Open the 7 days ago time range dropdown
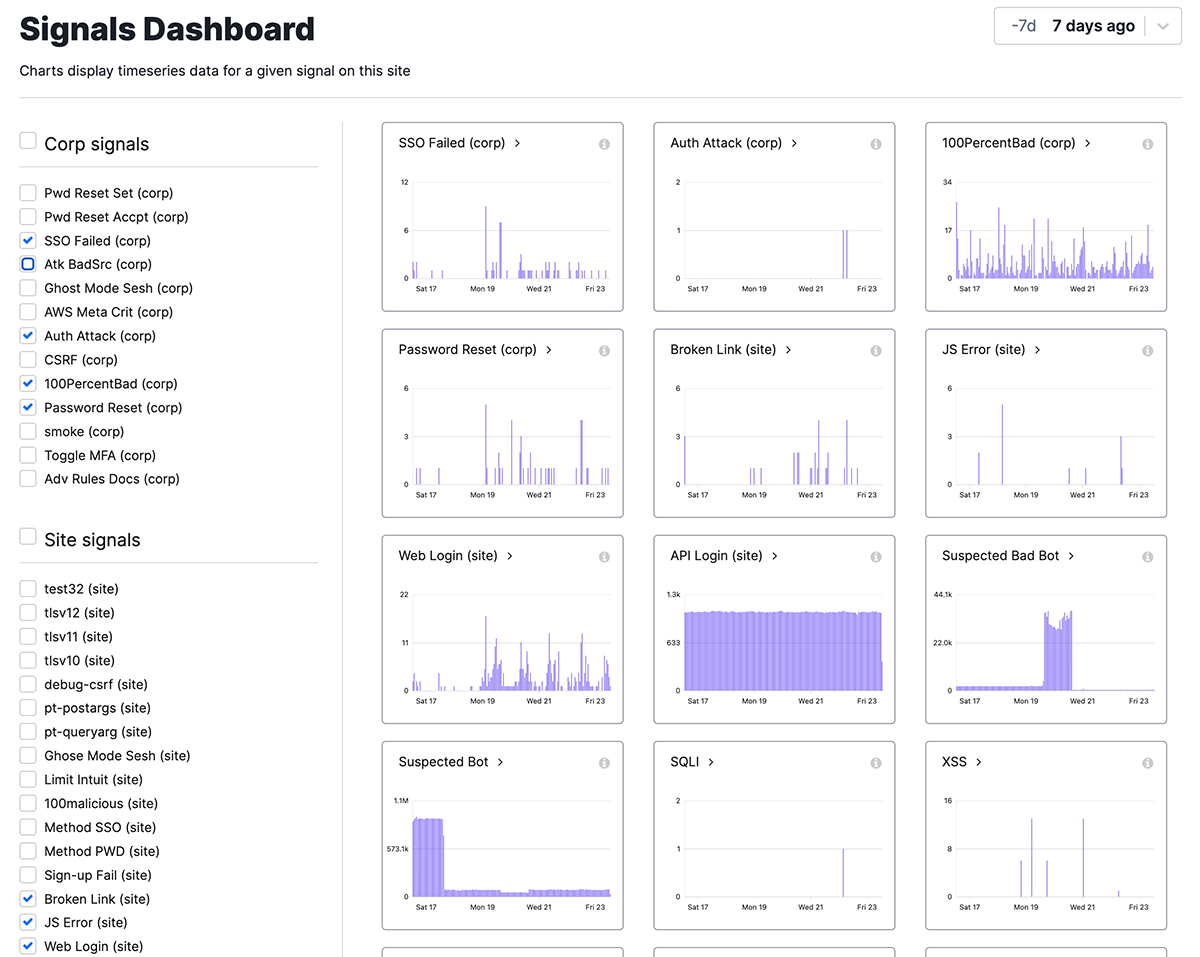This screenshot has width=1200, height=957. pos(1088,26)
